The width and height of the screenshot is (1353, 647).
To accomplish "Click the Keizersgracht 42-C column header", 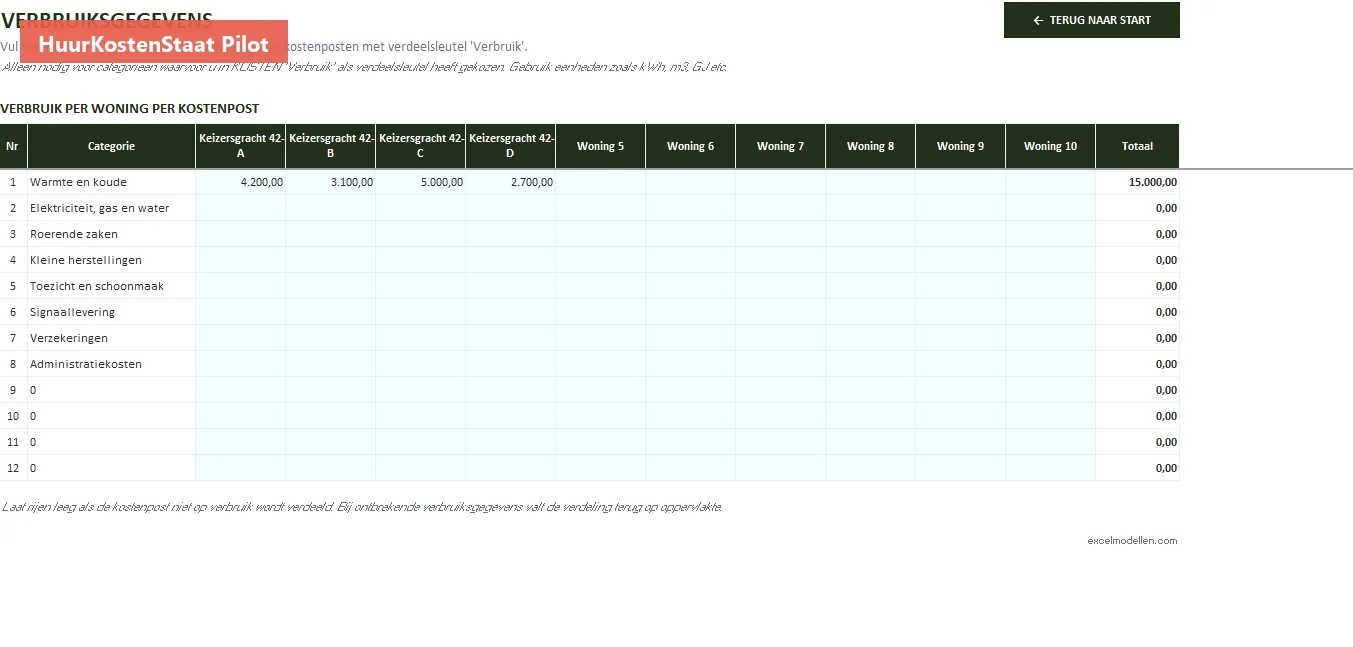I will pyautogui.click(x=421, y=146).
